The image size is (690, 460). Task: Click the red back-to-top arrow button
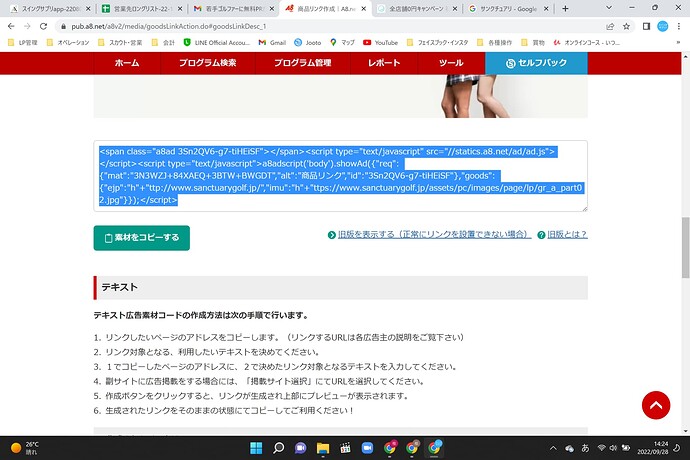[x=656, y=405]
